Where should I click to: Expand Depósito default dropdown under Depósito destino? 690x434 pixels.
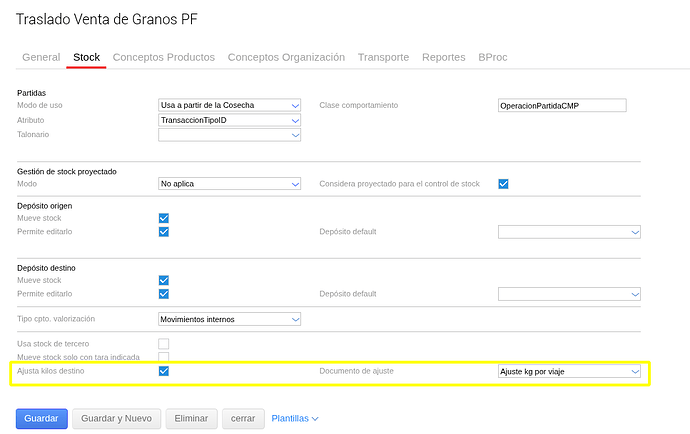click(x=569, y=294)
